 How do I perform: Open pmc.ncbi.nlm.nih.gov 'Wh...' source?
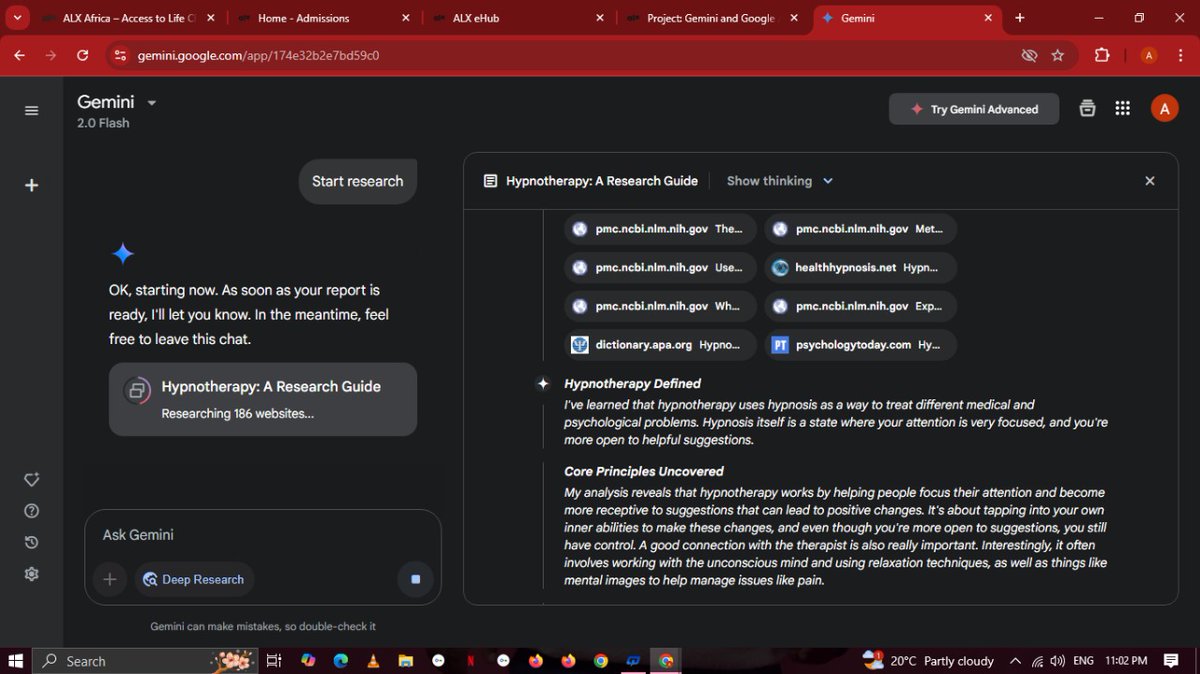tap(660, 306)
